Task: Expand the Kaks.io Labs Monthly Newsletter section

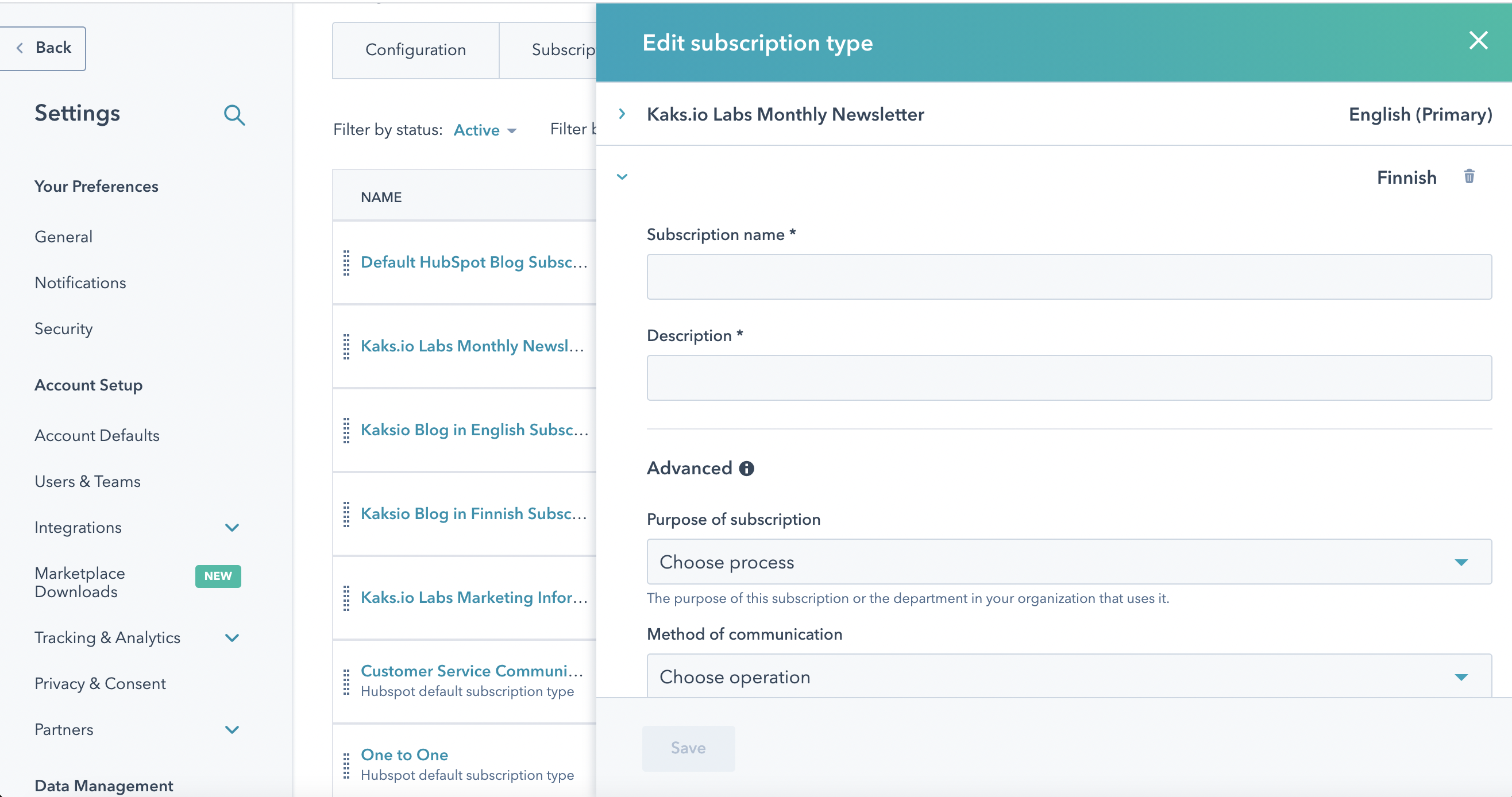Action: pyautogui.click(x=622, y=113)
